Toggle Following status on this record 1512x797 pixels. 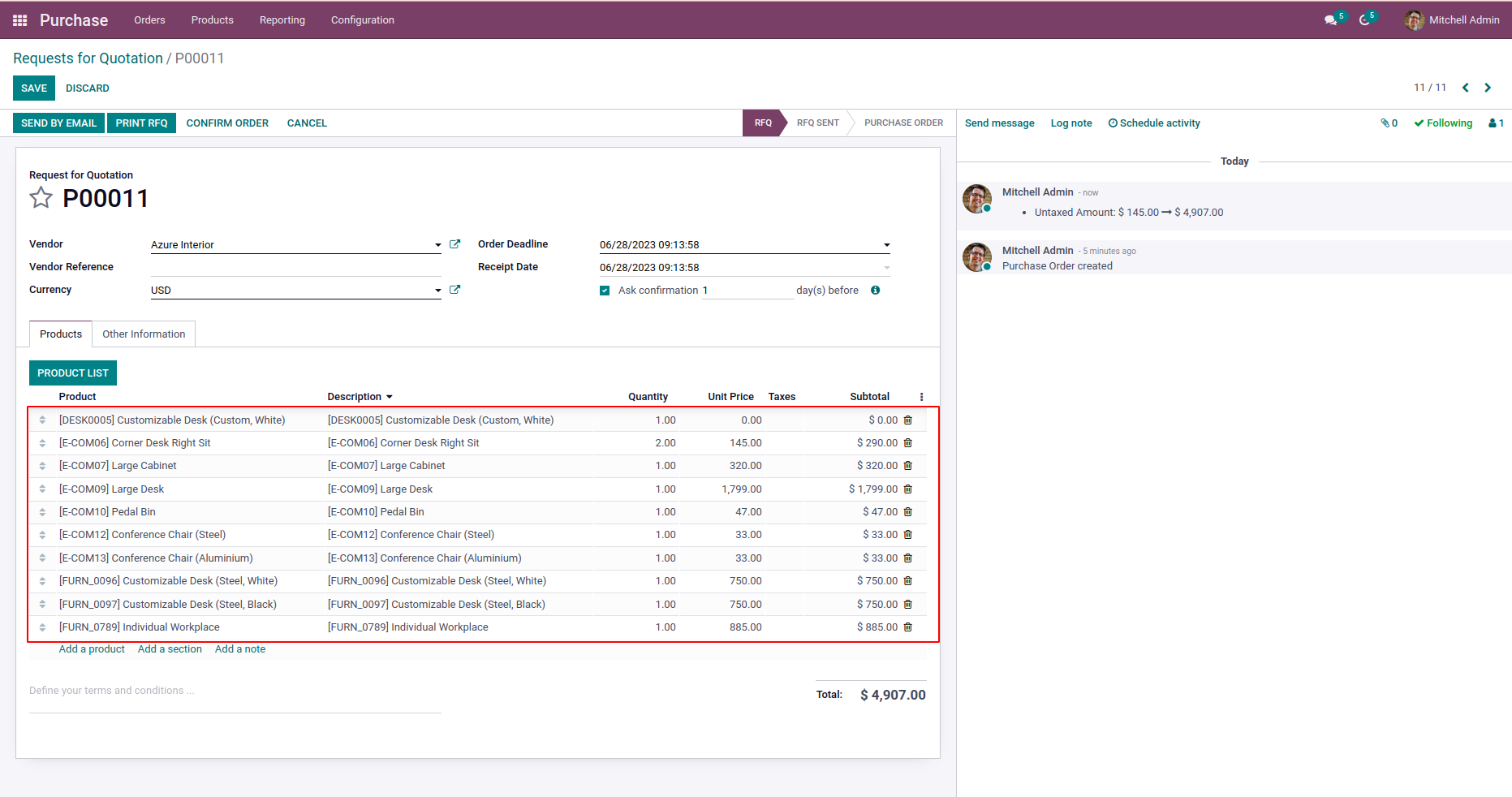(x=1443, y=123)
